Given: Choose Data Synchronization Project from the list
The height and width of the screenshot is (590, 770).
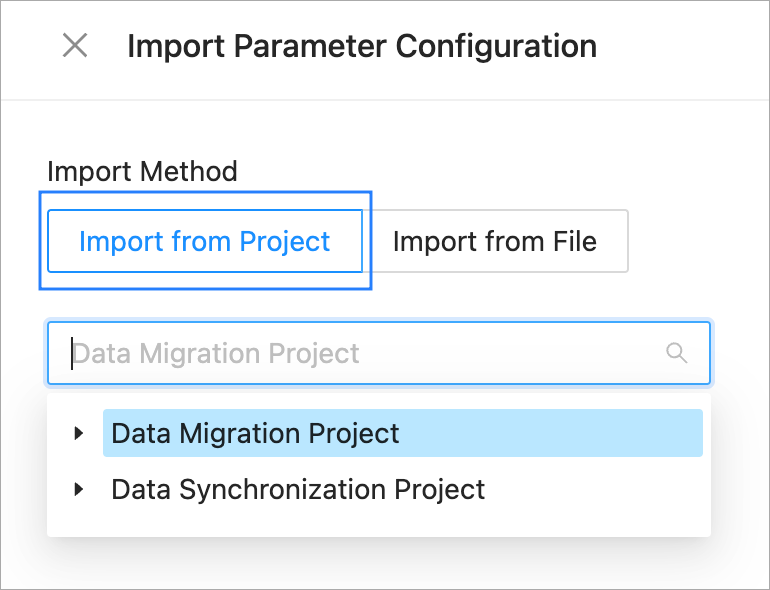Looking at the screenshot, I should (x=298, y=489).
